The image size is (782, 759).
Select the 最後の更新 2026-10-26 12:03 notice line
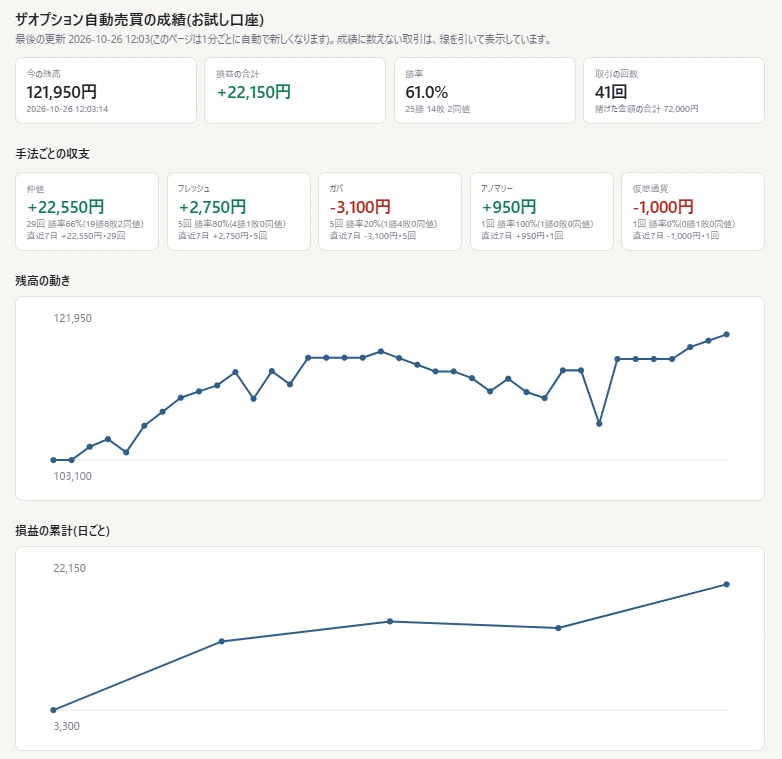point(283,39)
